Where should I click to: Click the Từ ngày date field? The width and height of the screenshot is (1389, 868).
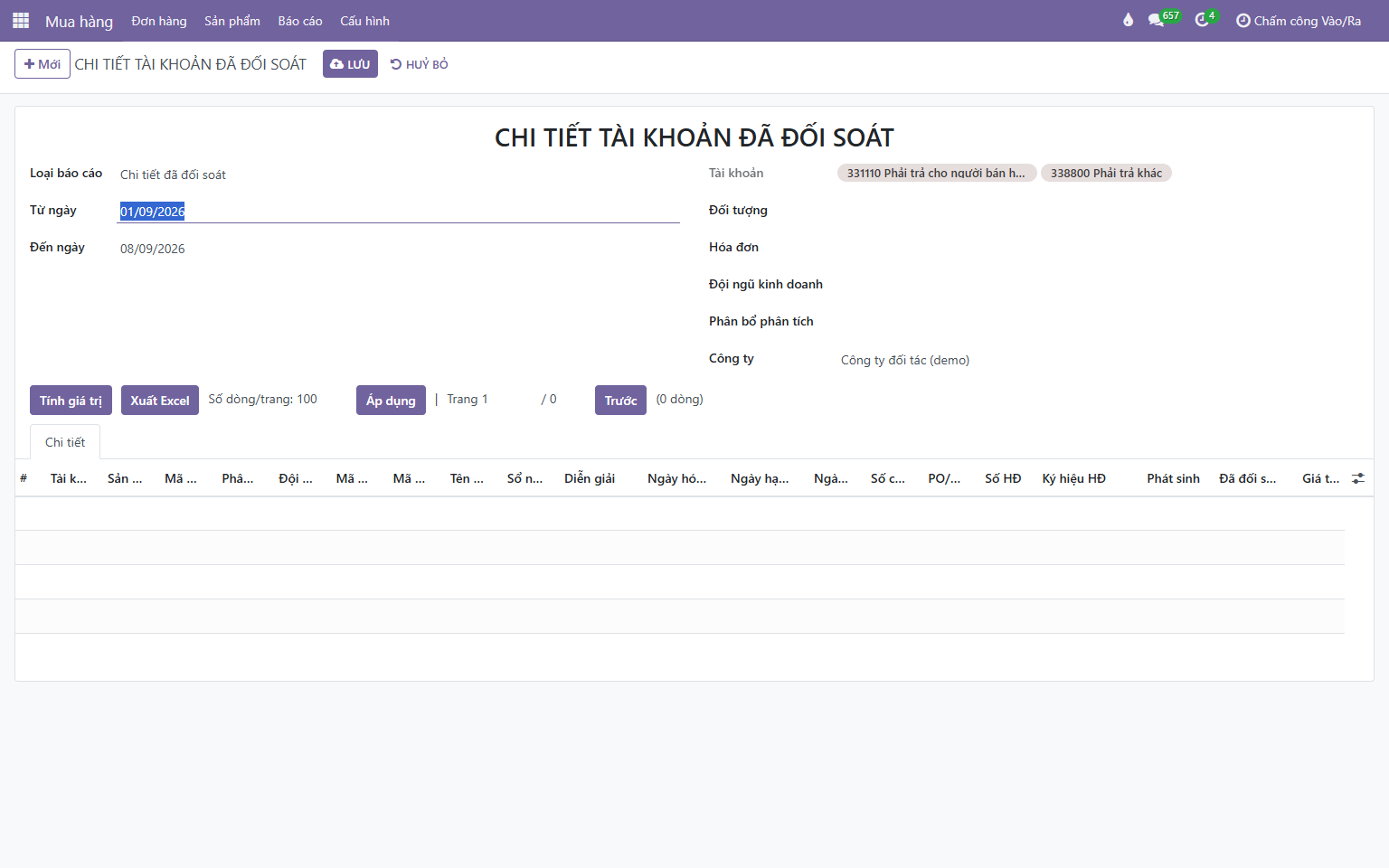[399, 212]
